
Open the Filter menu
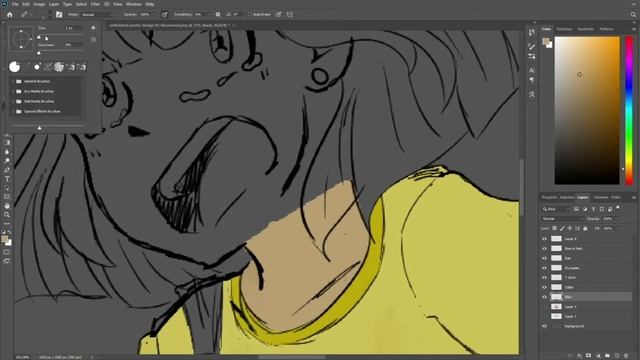[x=95, y=4]
